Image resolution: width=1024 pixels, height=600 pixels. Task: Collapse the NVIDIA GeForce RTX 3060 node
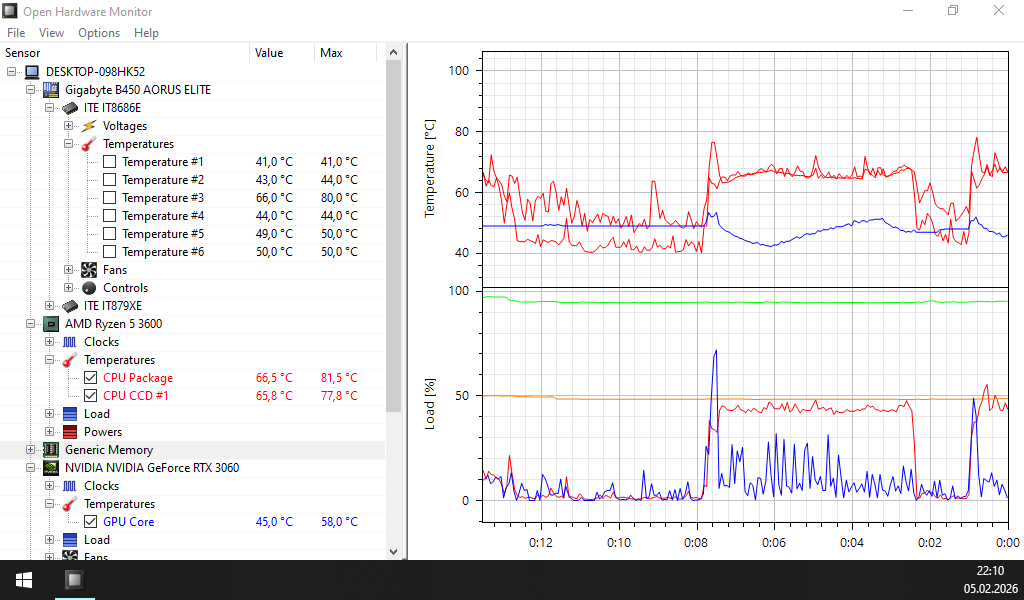[x=30, y=467]
